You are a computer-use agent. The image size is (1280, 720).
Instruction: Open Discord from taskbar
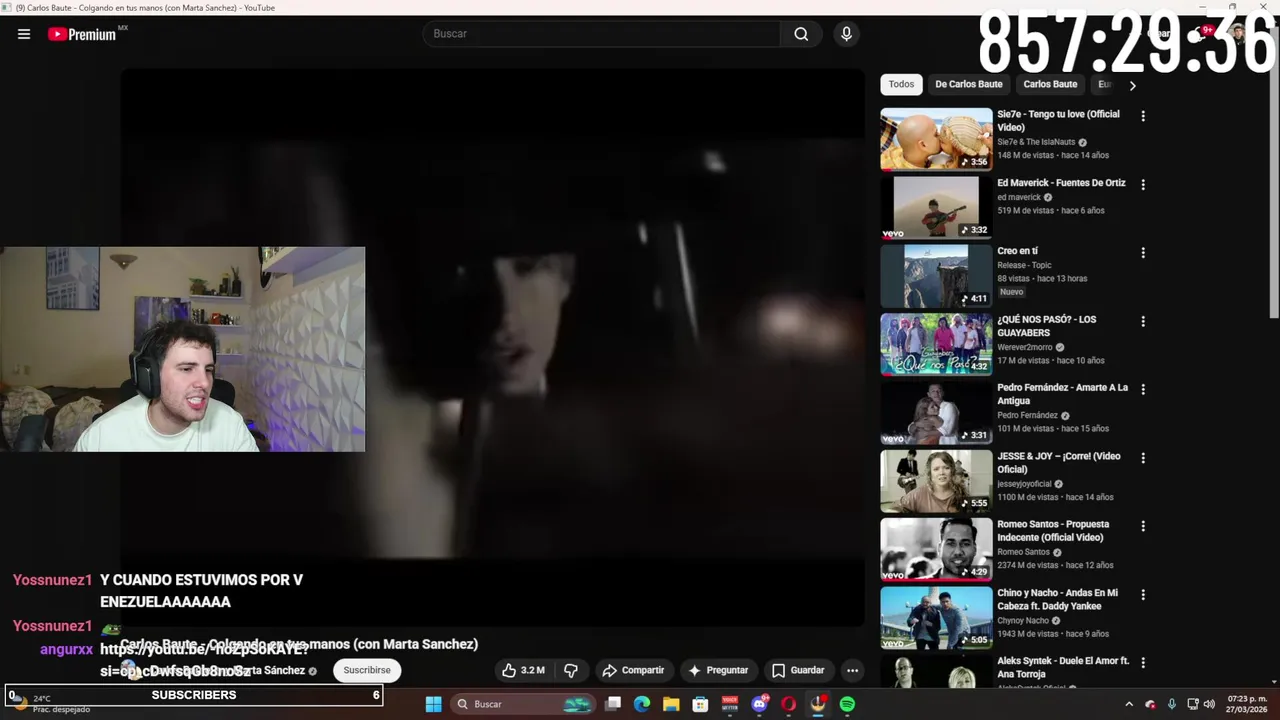(759, 704)
